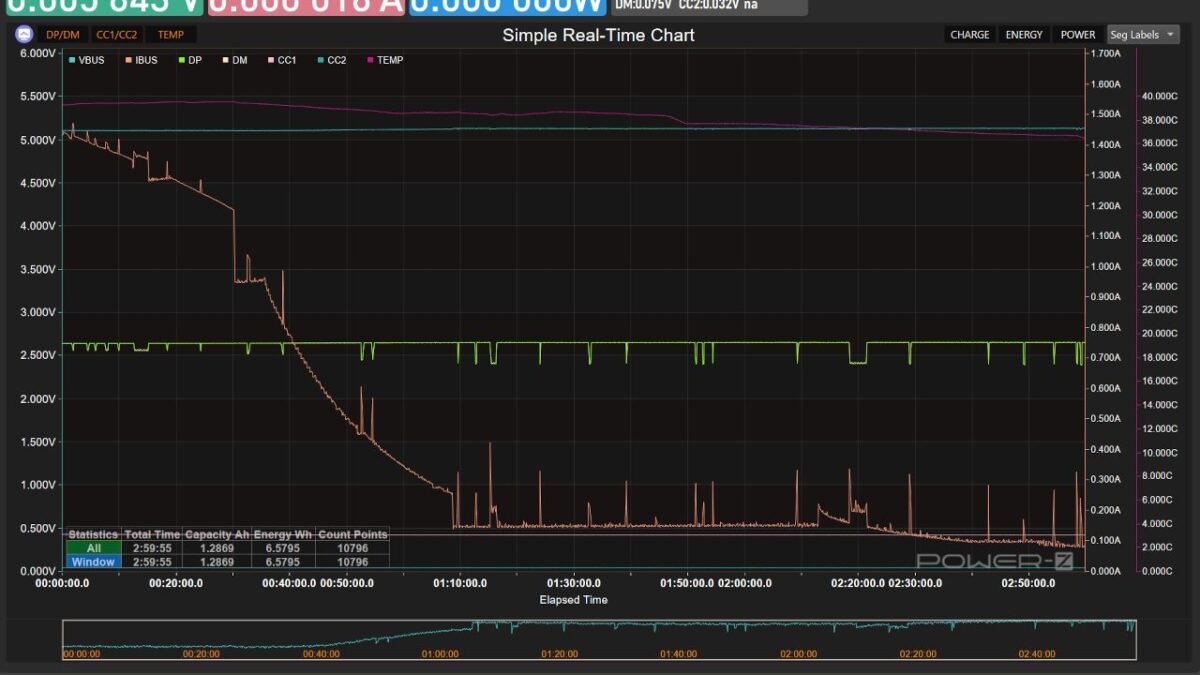Click the 6.5795 energy in Window row

[283, 562]
